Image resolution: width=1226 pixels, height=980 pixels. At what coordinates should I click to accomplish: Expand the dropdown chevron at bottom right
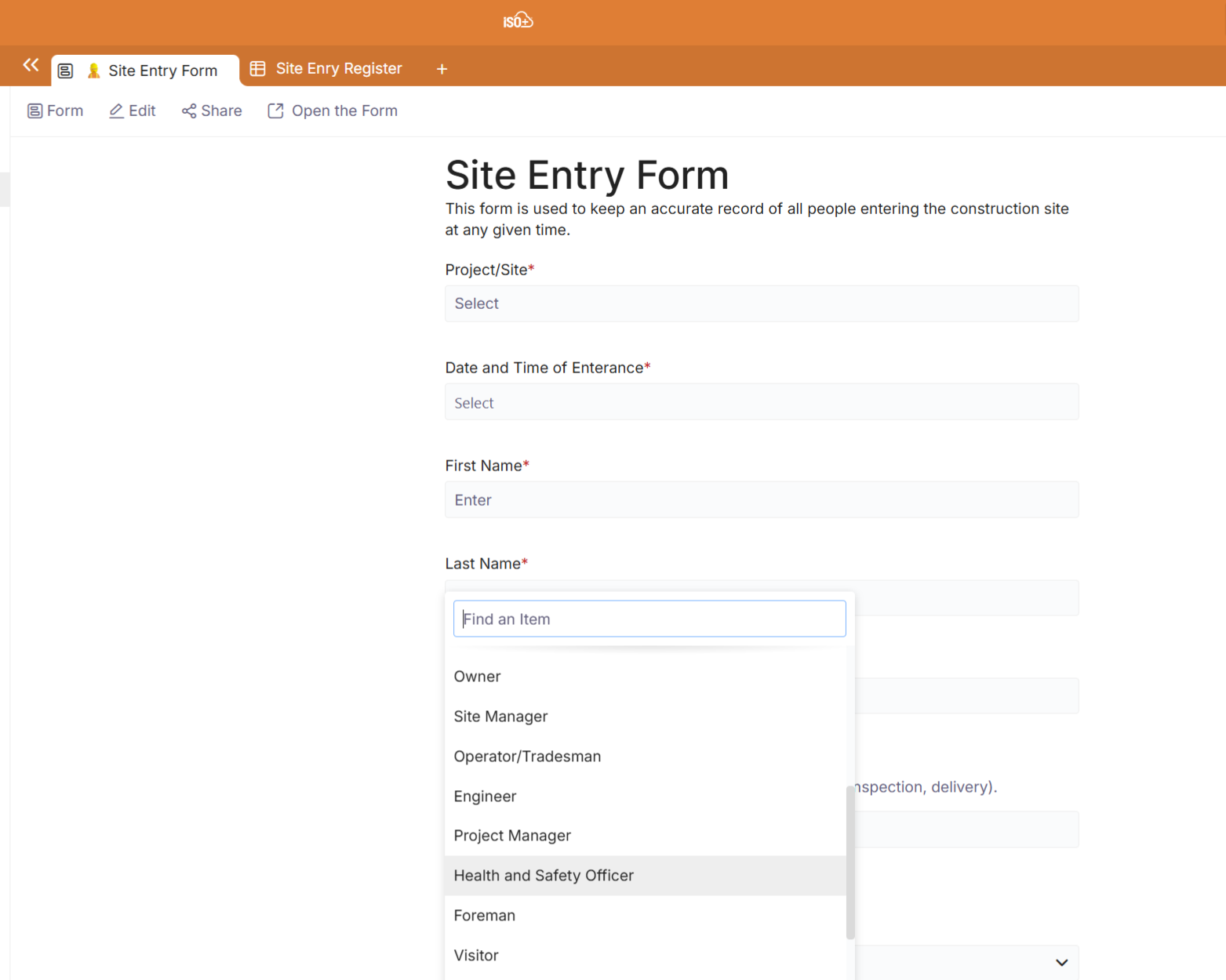click(x=1061, y=962)
